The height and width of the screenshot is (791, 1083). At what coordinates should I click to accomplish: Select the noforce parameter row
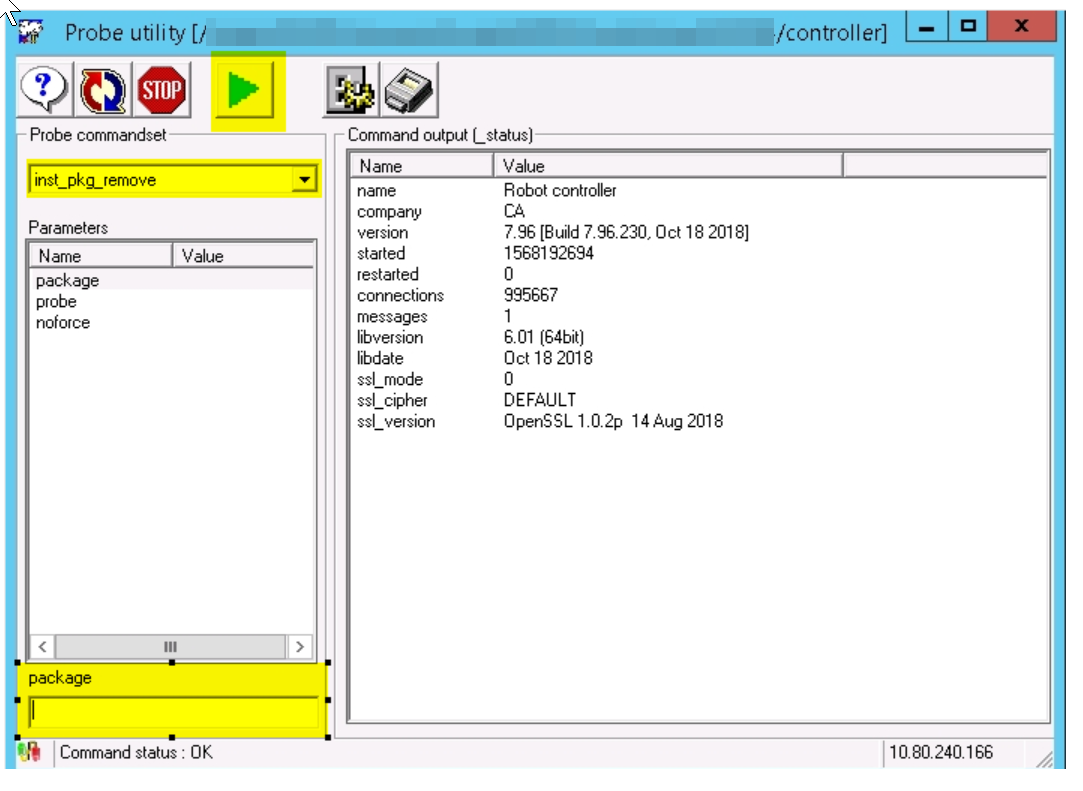63,323
